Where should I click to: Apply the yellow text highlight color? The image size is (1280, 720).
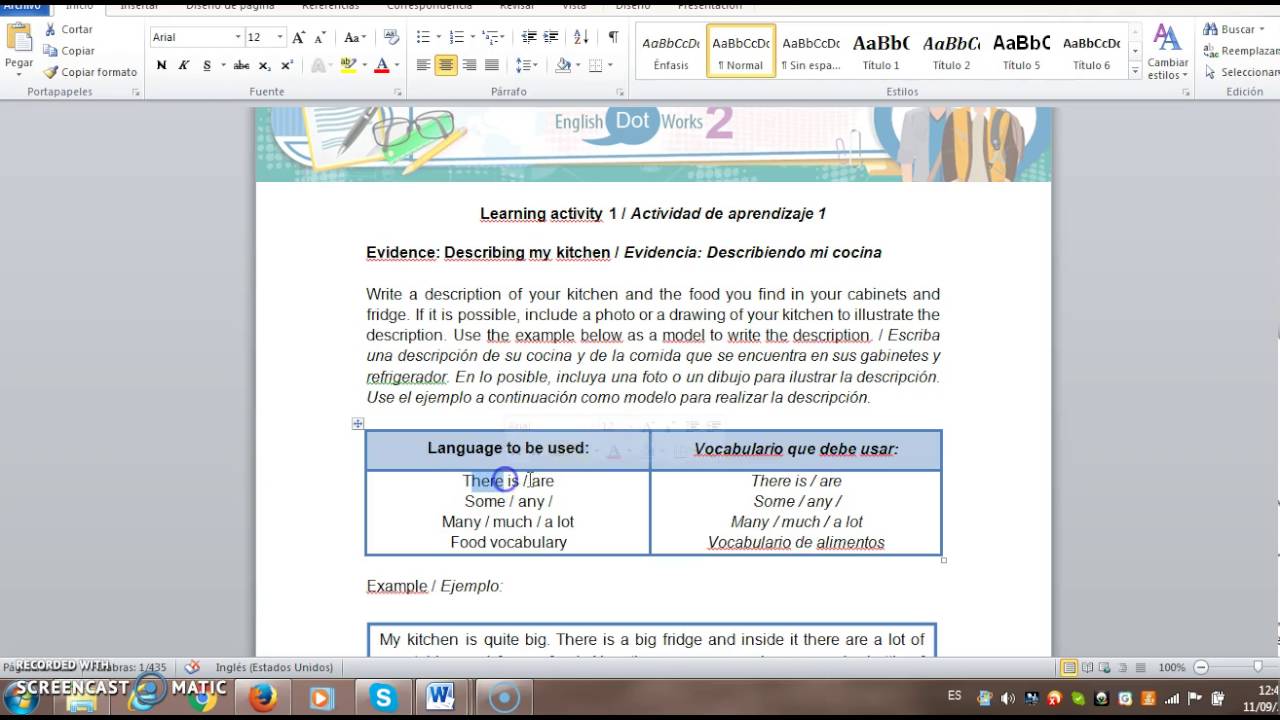pos(347,65)
